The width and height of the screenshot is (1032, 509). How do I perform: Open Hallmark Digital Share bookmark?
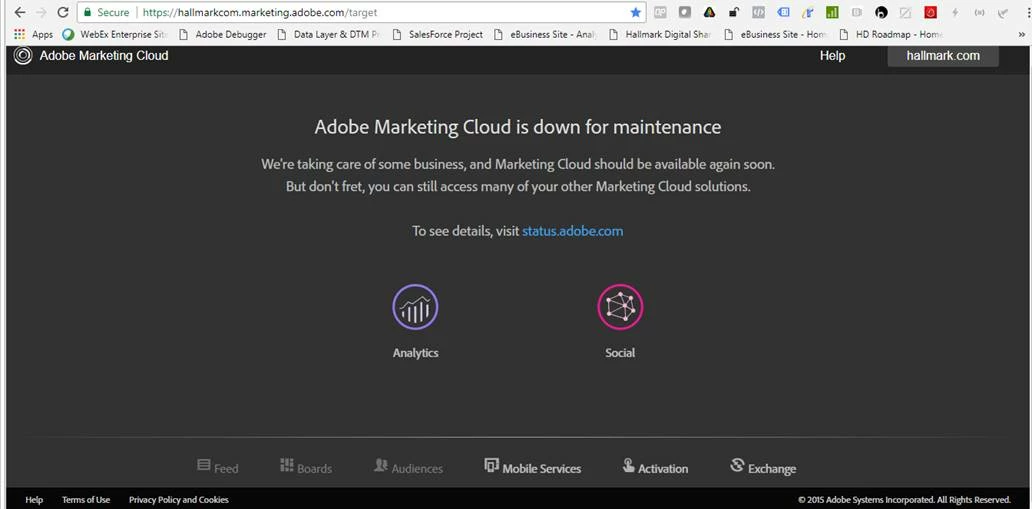pyautogui.click(x=661, y=34)
